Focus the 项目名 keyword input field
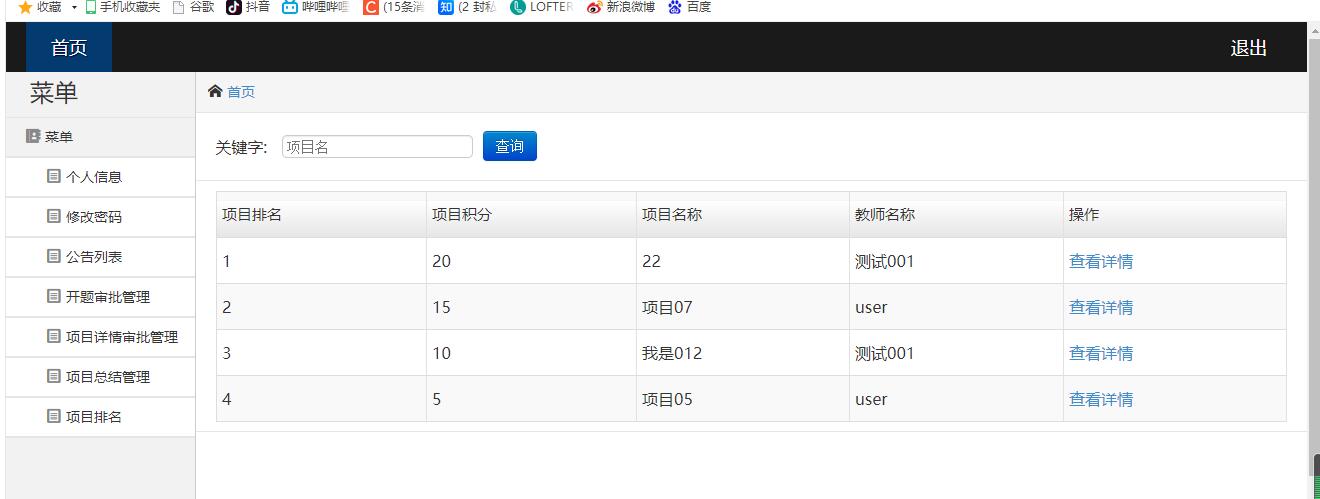Image resolution: width=1320 pixels, height=499 pixels. 377,147
